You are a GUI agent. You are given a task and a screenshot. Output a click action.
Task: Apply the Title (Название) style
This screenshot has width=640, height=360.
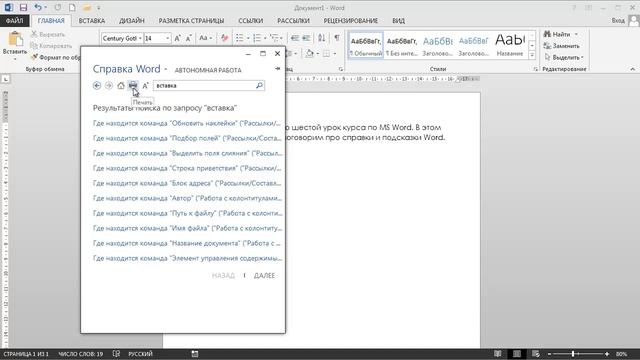pos(509,45)
